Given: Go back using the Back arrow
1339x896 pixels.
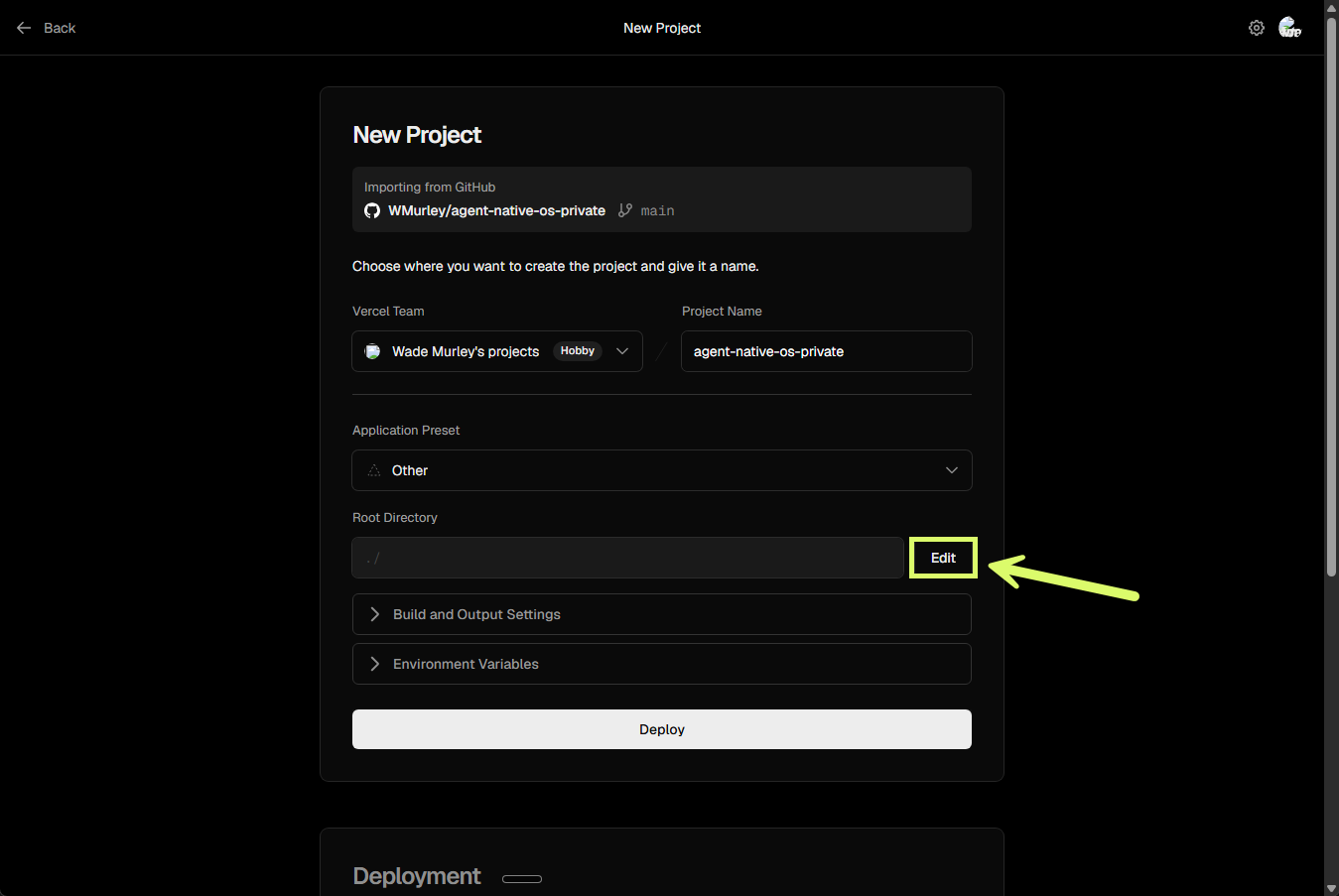Looking at the screenshot, I should [24, 28].
